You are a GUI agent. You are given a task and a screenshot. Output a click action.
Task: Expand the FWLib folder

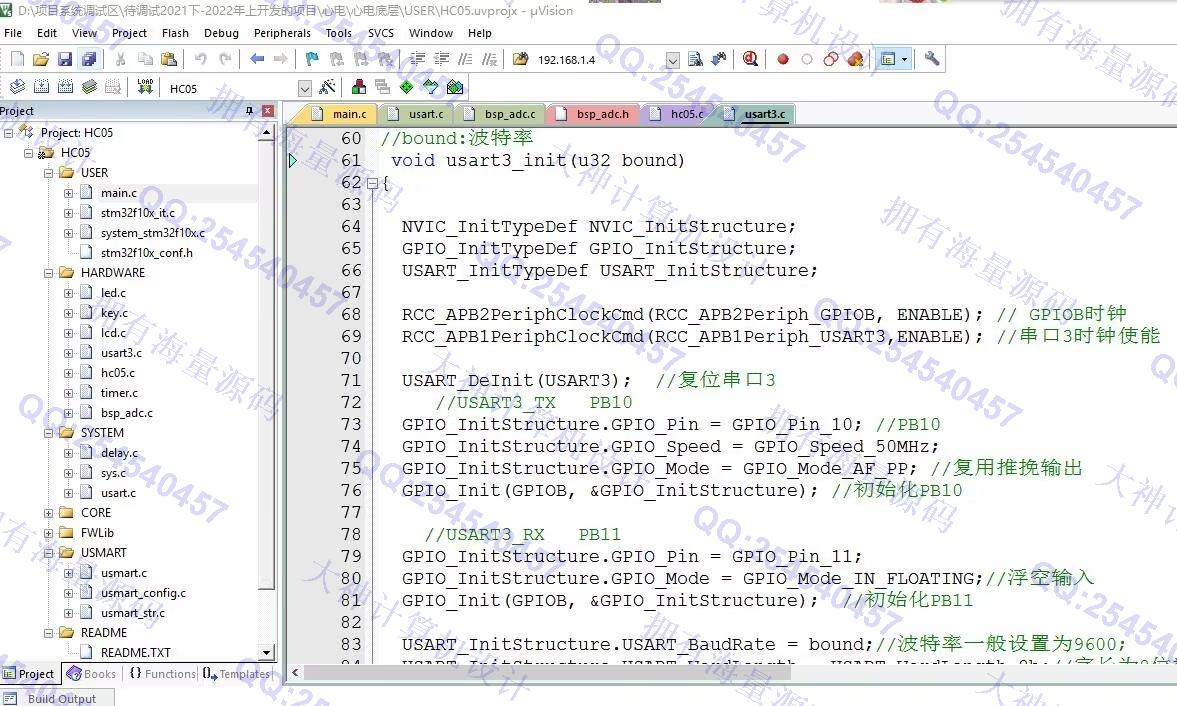(x=48, y=533)
